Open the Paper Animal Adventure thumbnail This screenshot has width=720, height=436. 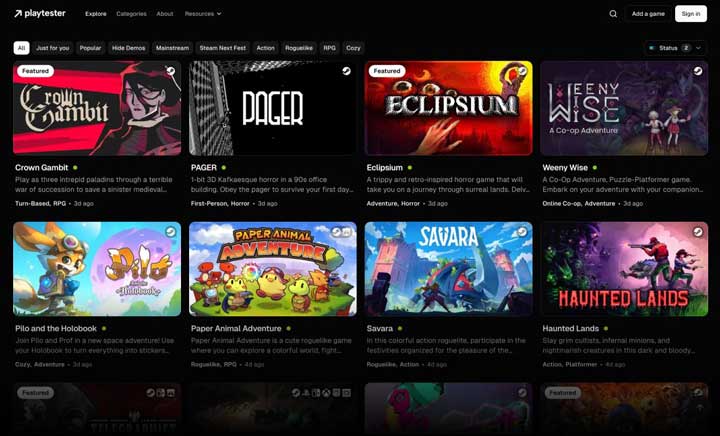(x=273, y=269)
